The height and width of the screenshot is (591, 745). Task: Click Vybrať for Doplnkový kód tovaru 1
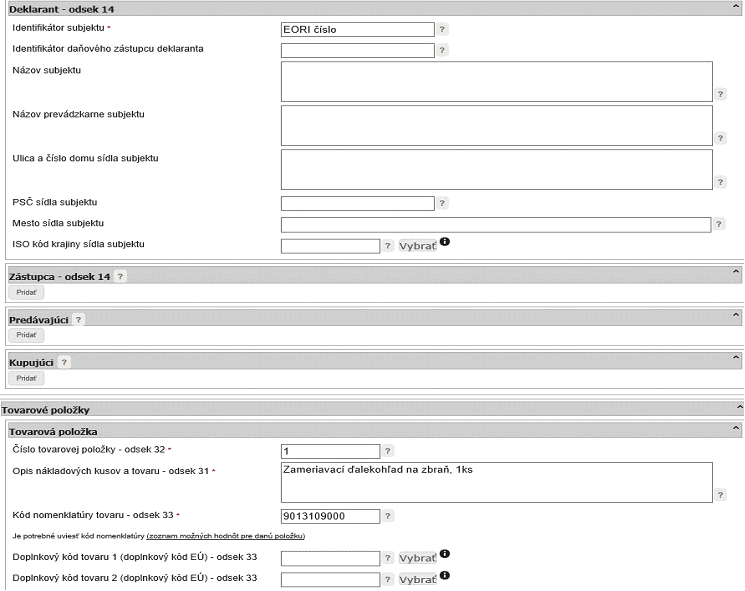[x=418, y=558]
